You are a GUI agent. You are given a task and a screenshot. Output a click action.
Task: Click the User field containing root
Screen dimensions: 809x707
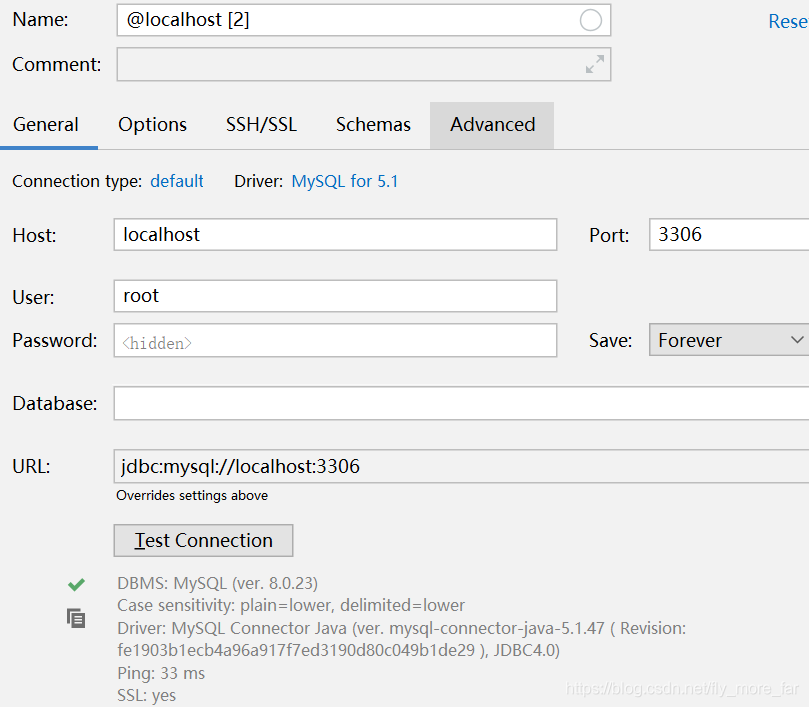pos(335,296)
